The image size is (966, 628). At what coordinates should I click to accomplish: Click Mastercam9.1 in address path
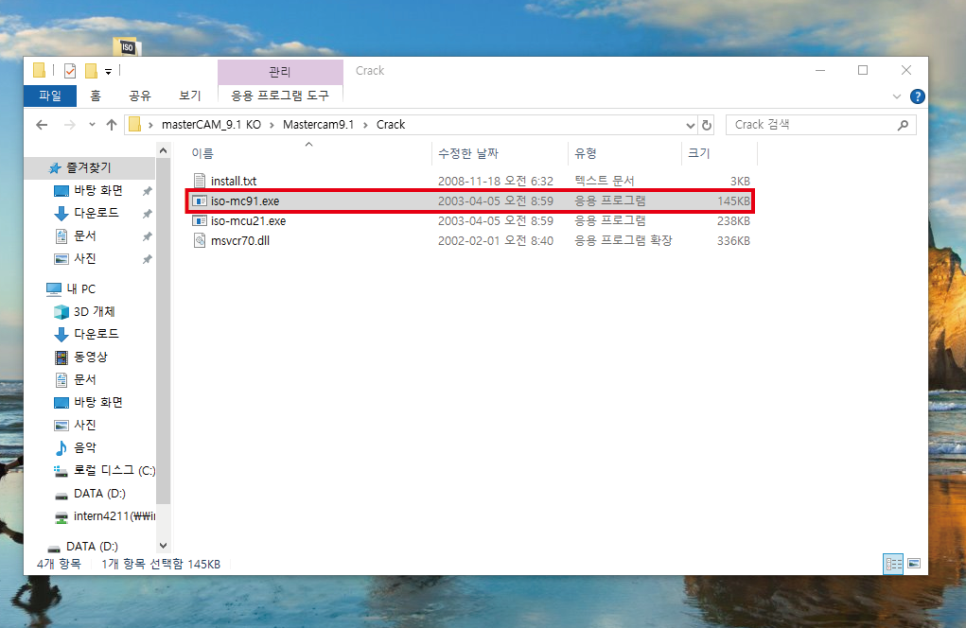[319, 124]
